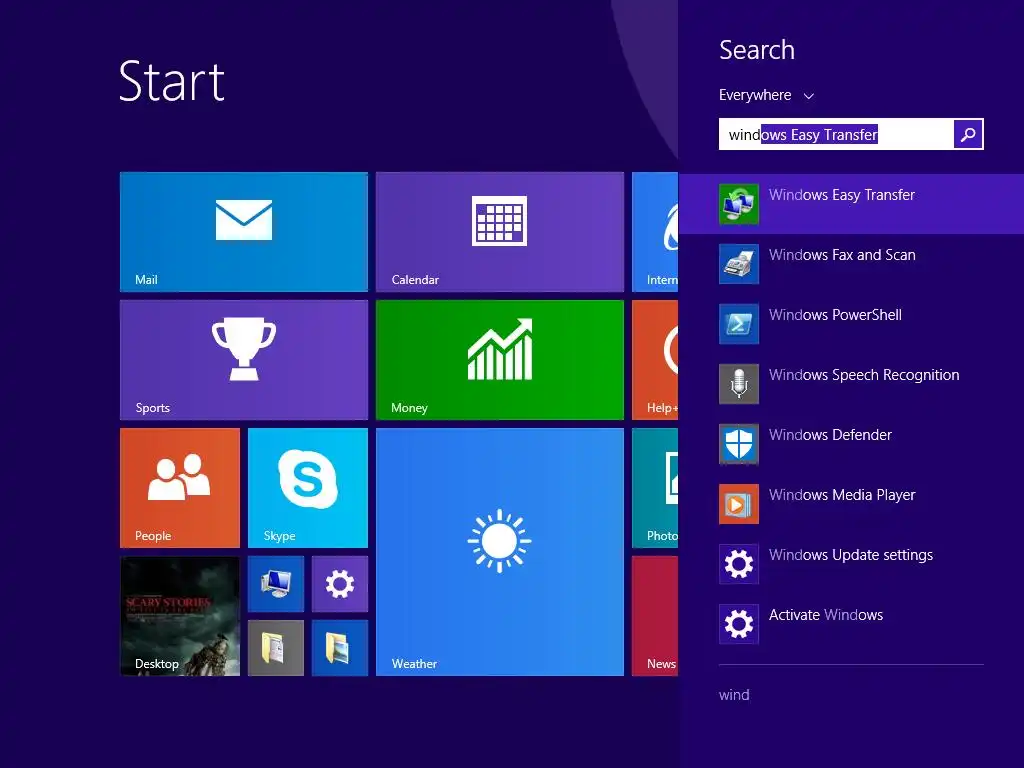Click the Windows Fax and Scan icon
Viewport: 1024px width, 768px height.
pos(739,264)
